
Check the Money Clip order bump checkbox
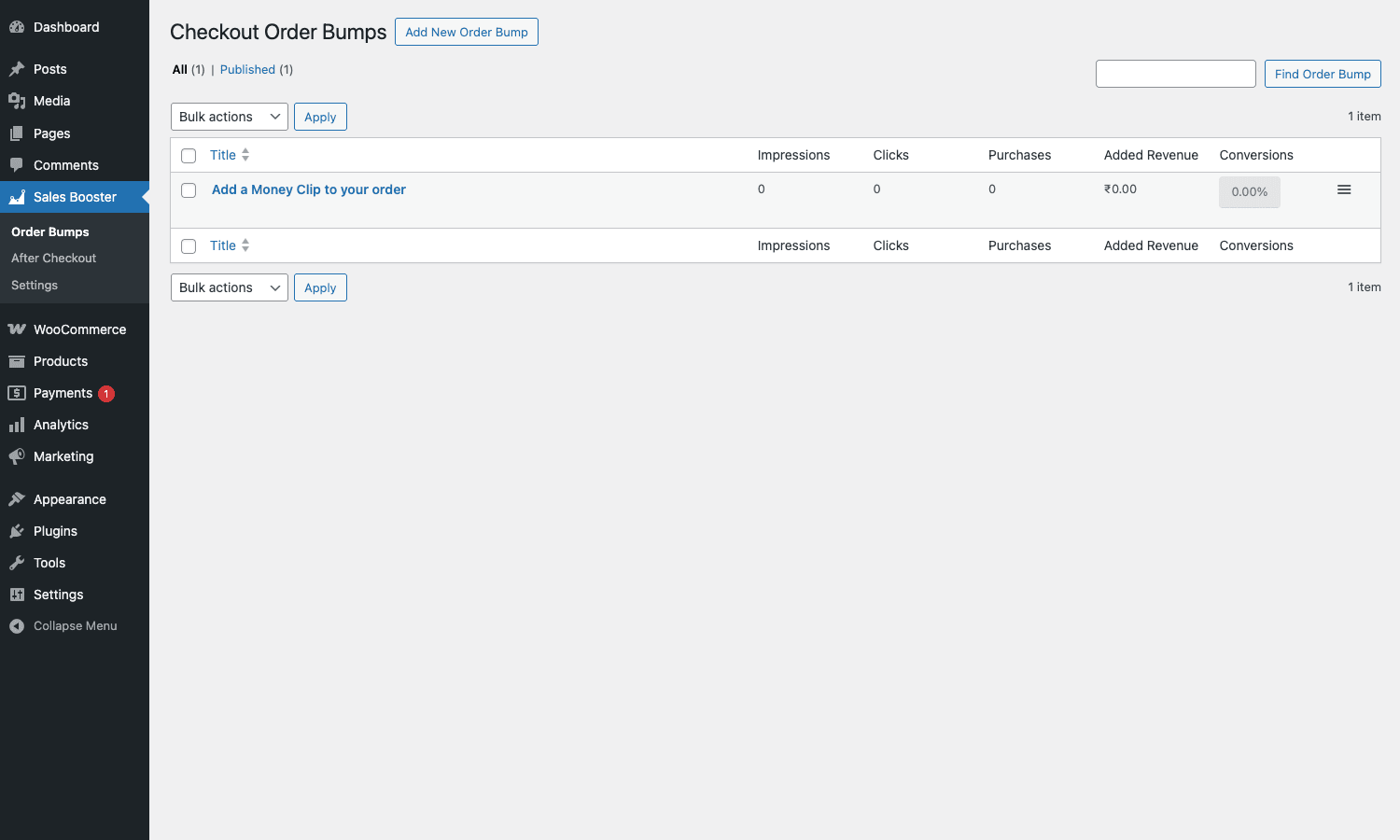pyautogui.click(x=189, y=190)
